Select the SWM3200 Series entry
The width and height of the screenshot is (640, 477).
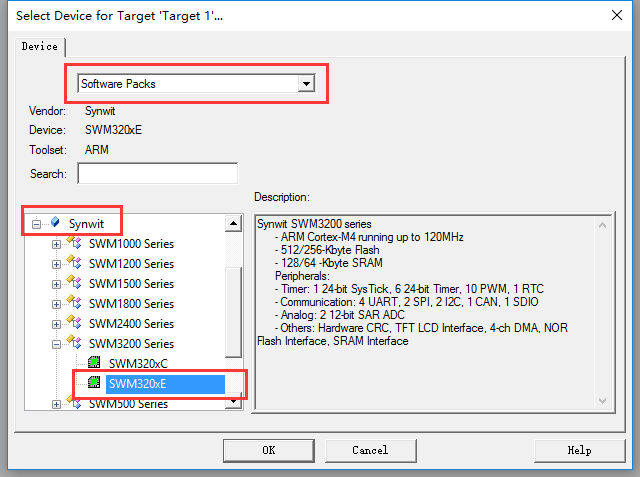131,344
